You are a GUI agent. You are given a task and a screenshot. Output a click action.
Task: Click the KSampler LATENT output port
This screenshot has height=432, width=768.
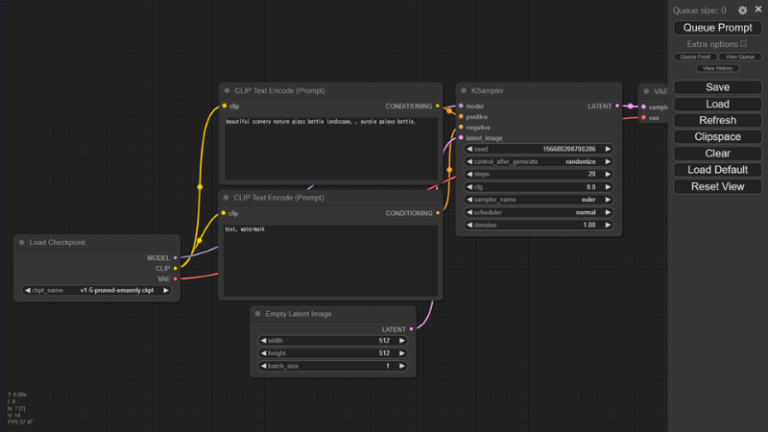tap(617, 106)
